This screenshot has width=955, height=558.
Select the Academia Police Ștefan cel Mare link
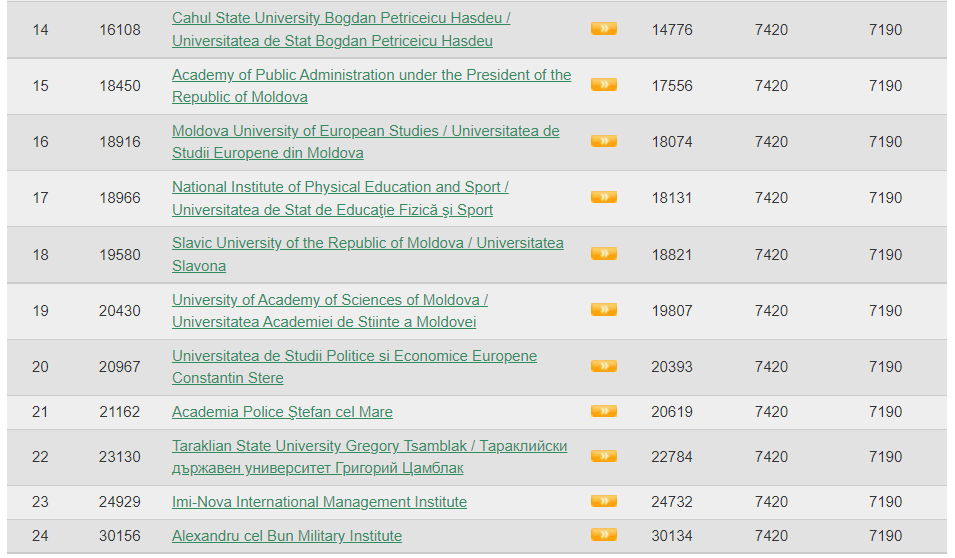click(282, 412)
